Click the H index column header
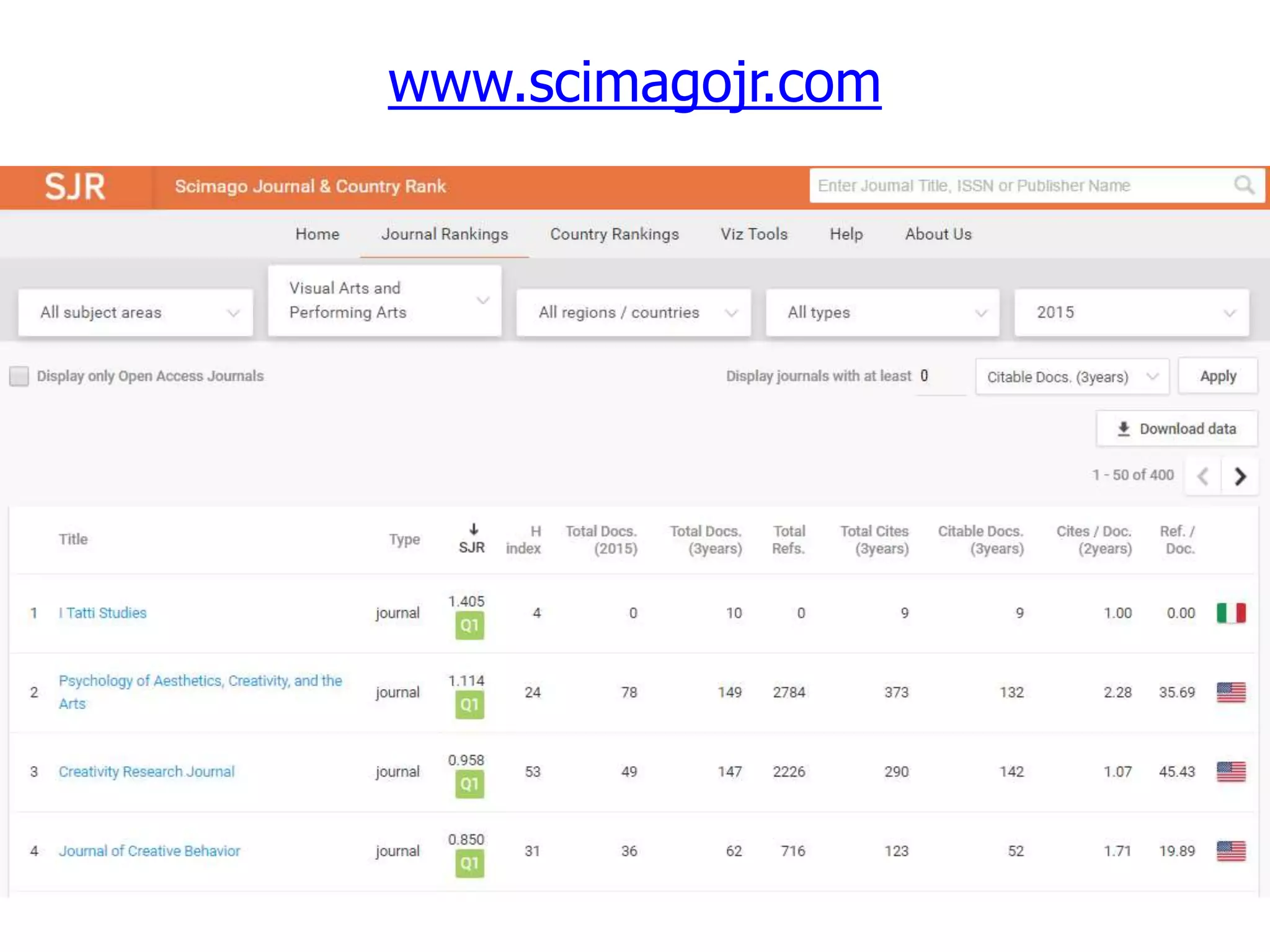This screenshot has height=952, width=1270. (x=523, y=539)
